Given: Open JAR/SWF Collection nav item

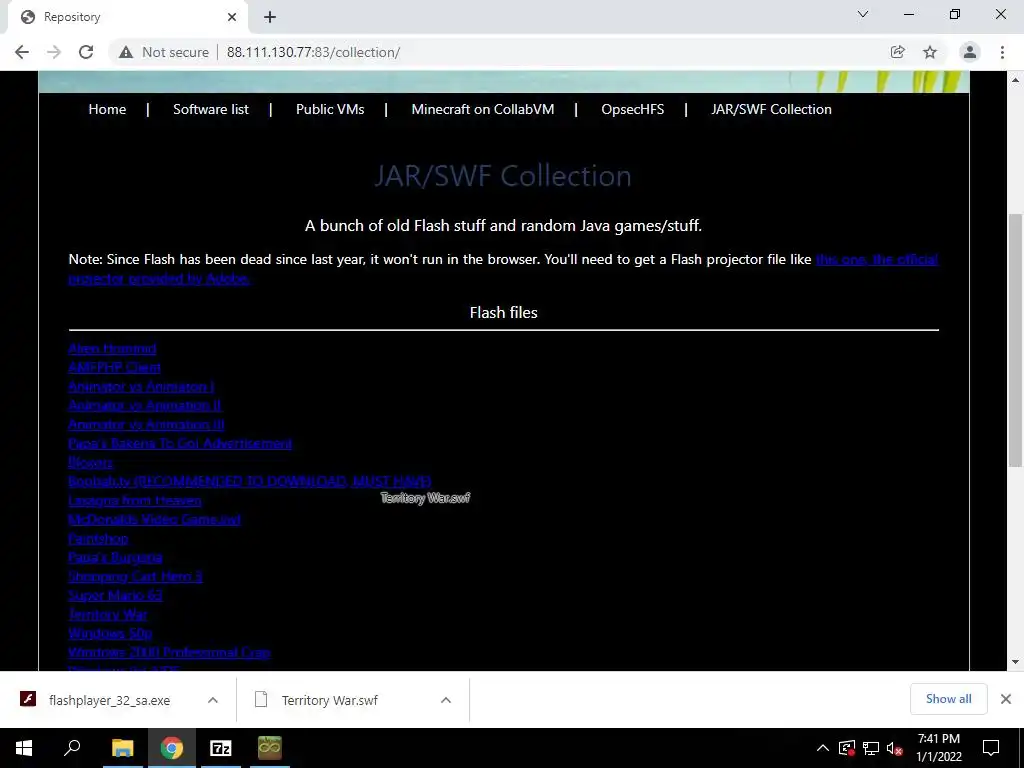Looking at the screenshot, I should click(x=771, y=109).
